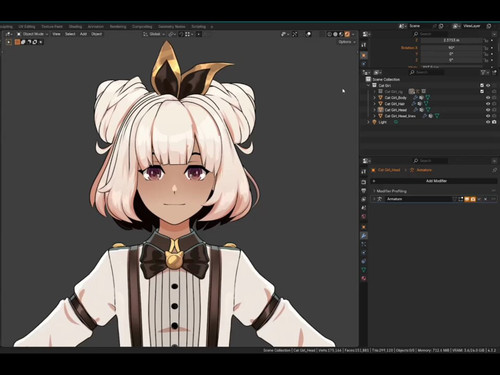Open the Add menu in viewport header
This screenshot has width=500, height=375.
(83, 34)
